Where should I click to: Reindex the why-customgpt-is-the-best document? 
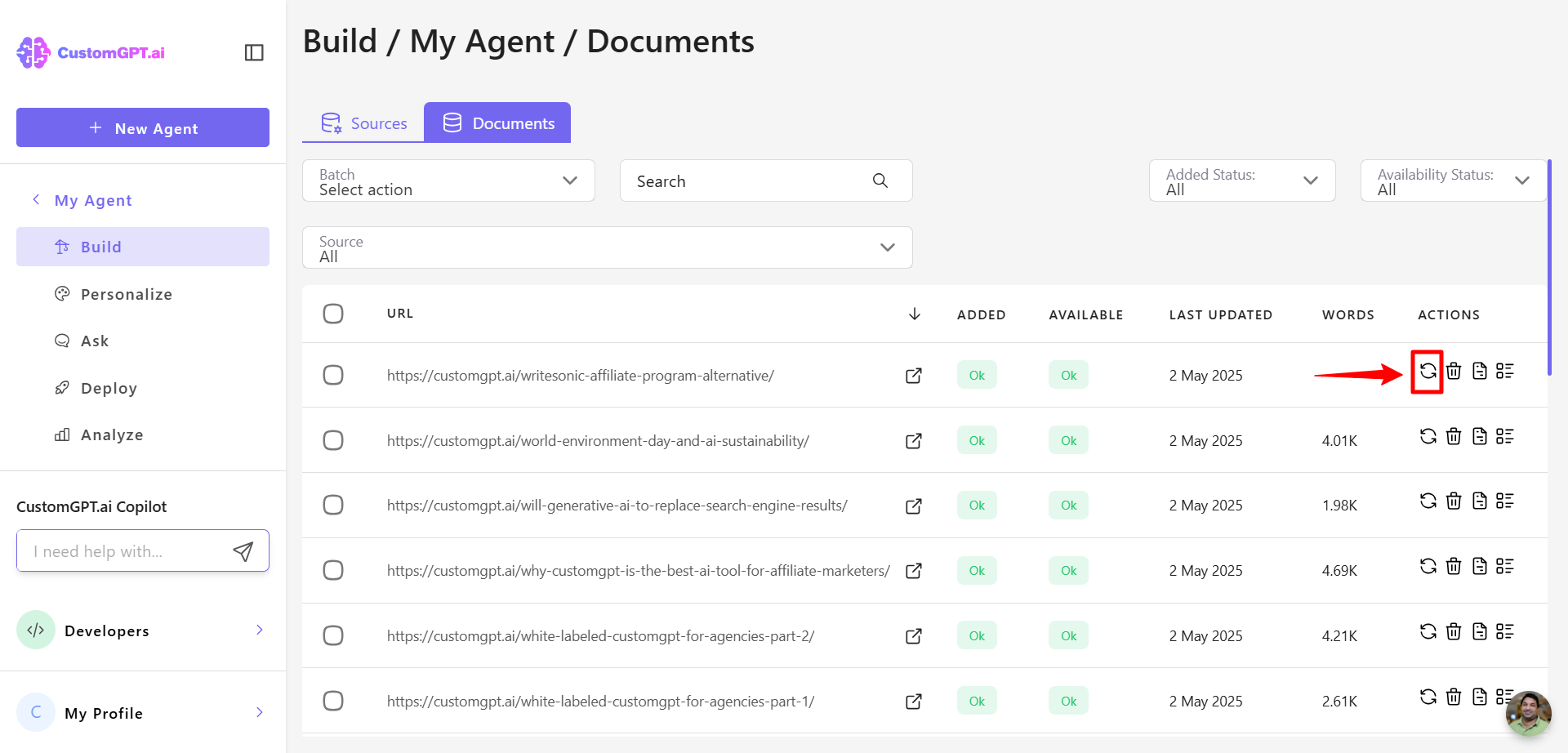1428,566
